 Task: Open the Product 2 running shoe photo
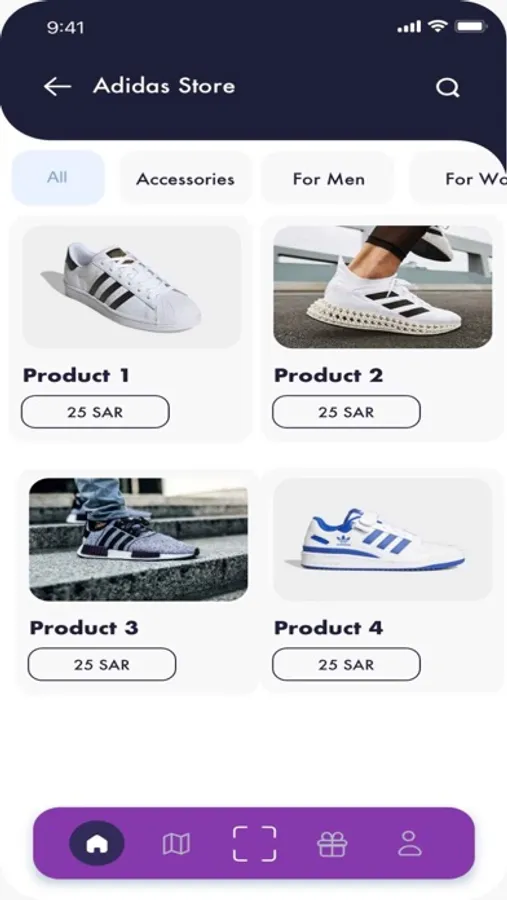click(x=382, y=286)
